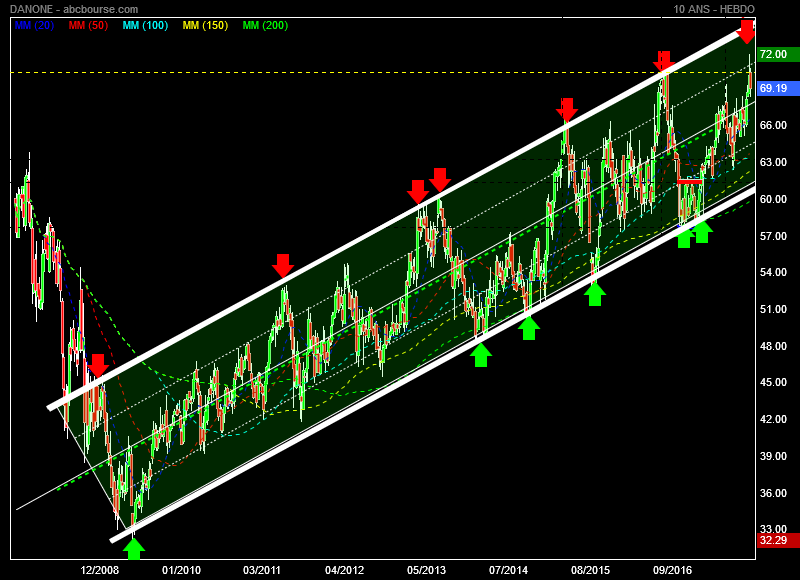This screenshot has height=580, width=800.
Task: Click the 09/2016 date axis label
Action: point(672,570)
